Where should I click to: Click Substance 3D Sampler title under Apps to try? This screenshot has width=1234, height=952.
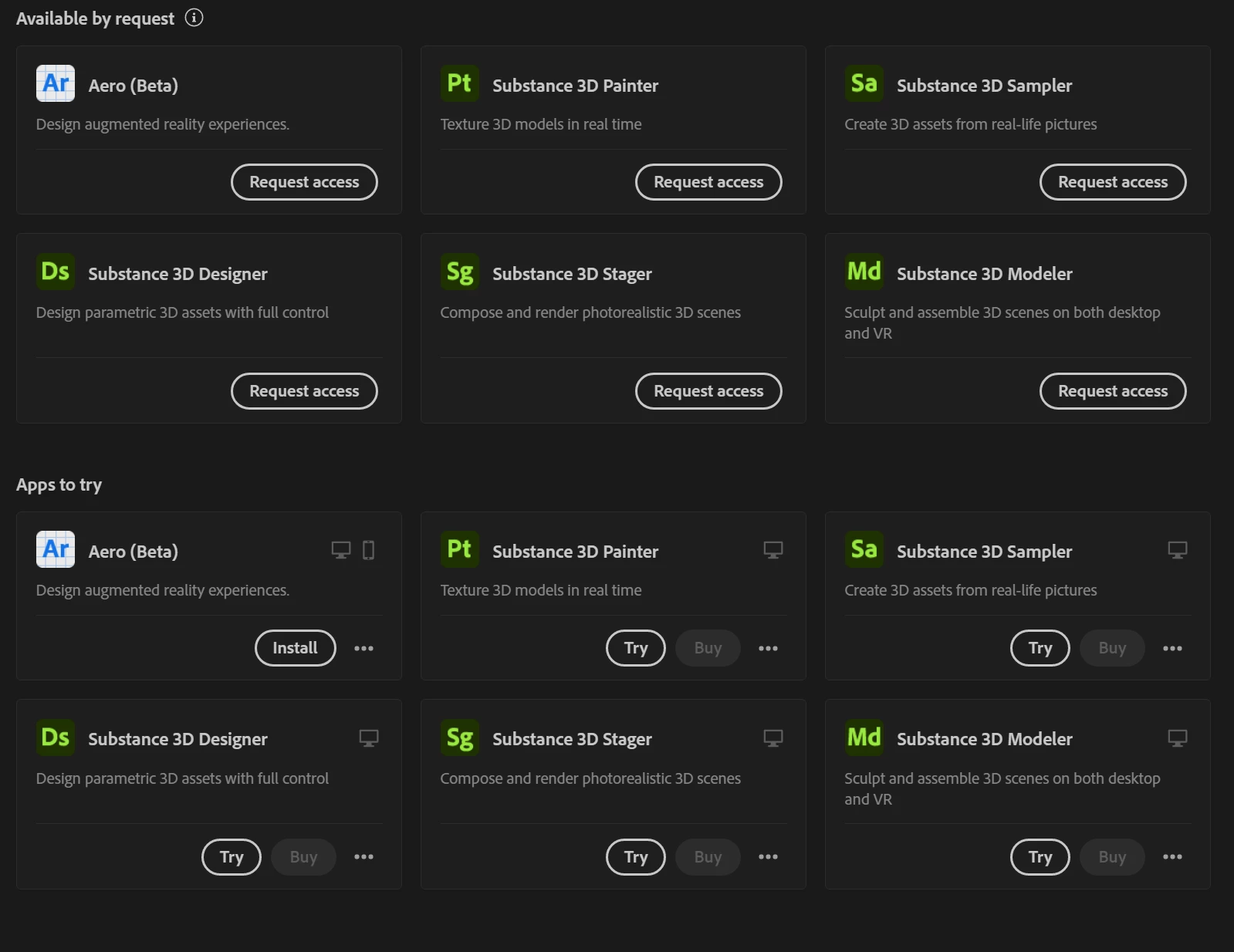pyautogui.click(x=984, y=552)
